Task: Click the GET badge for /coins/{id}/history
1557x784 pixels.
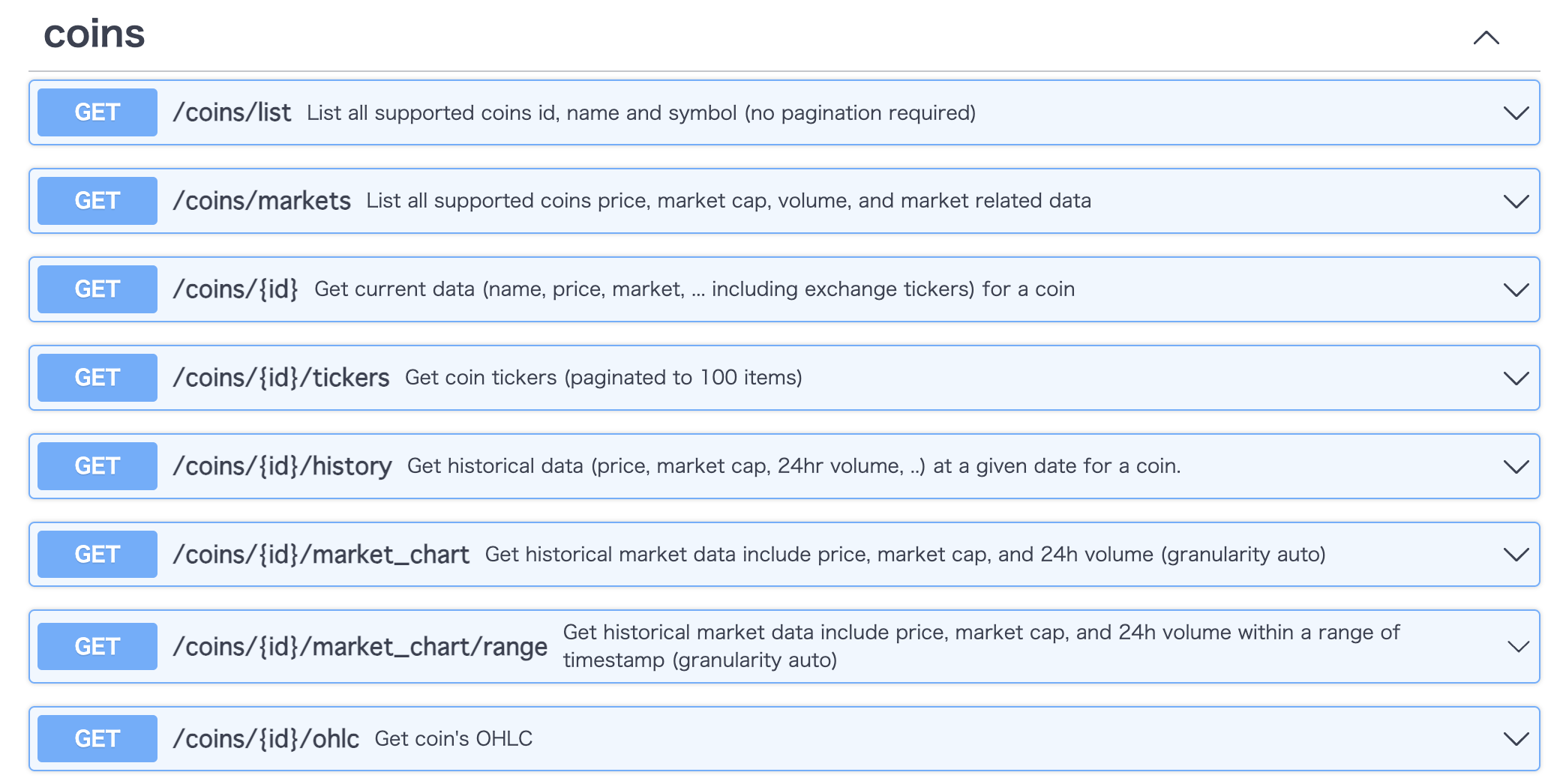Action: click(96, 465)
